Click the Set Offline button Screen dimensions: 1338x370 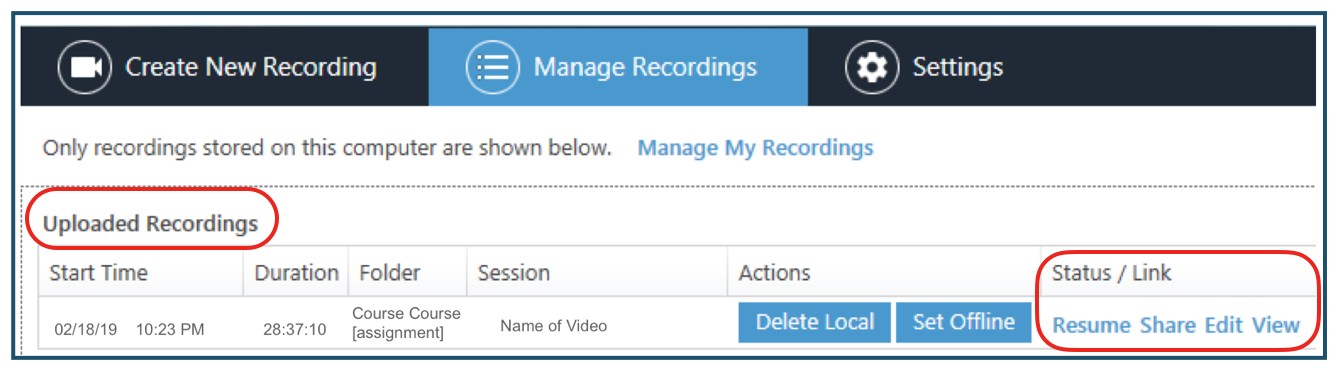[963, 322]
